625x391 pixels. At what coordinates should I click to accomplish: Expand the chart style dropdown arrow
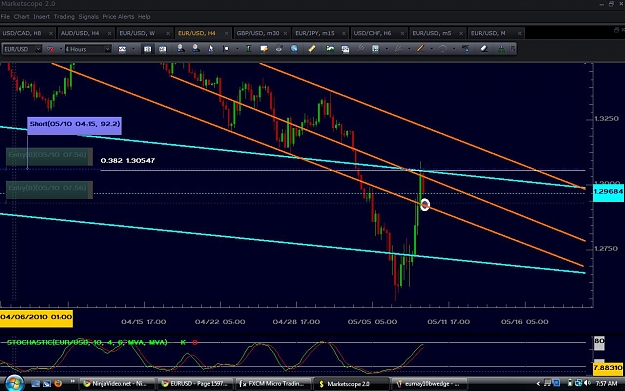click(x=133, y=49)
